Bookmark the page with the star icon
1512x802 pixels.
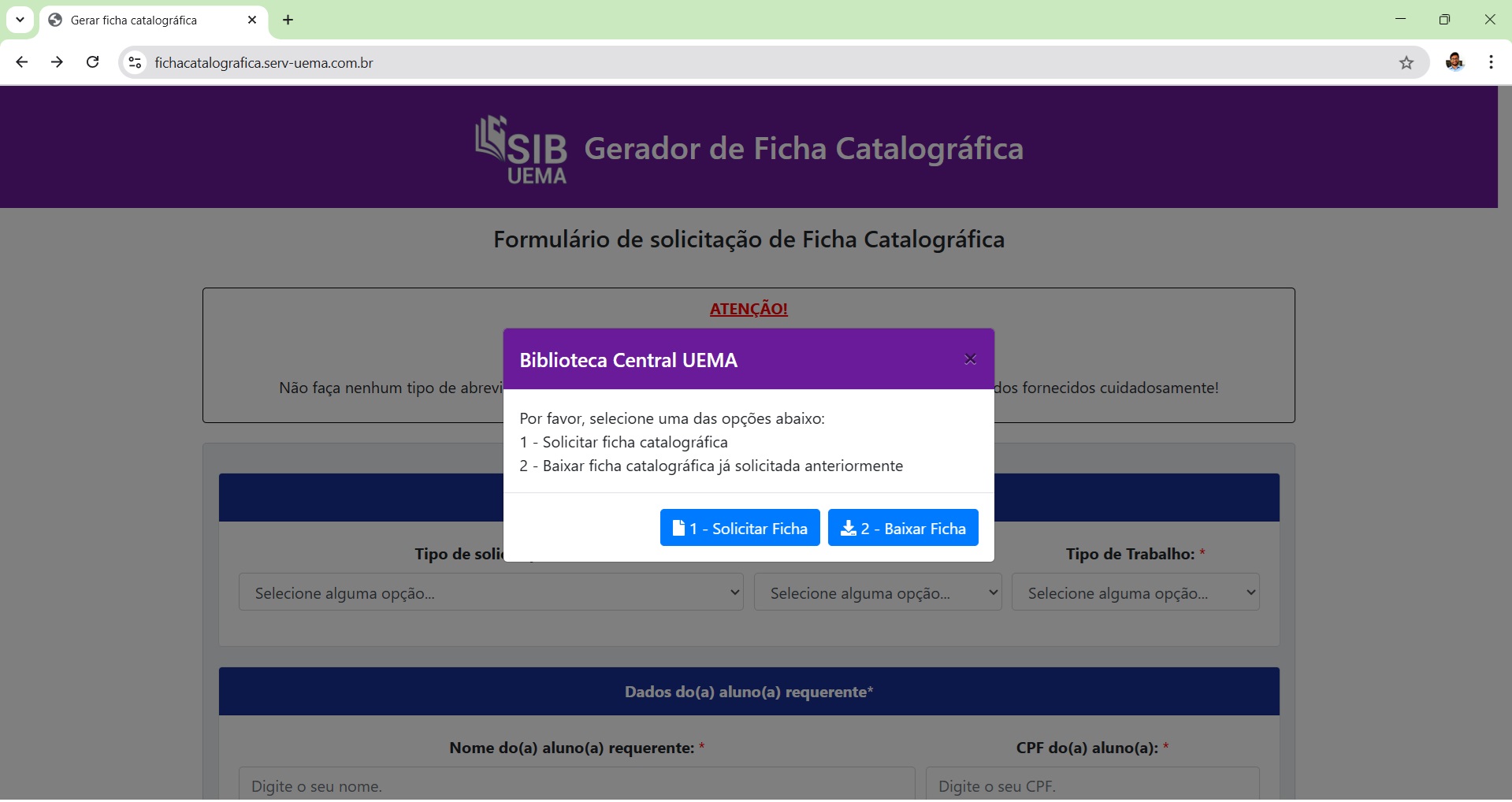coord(1407,63)
